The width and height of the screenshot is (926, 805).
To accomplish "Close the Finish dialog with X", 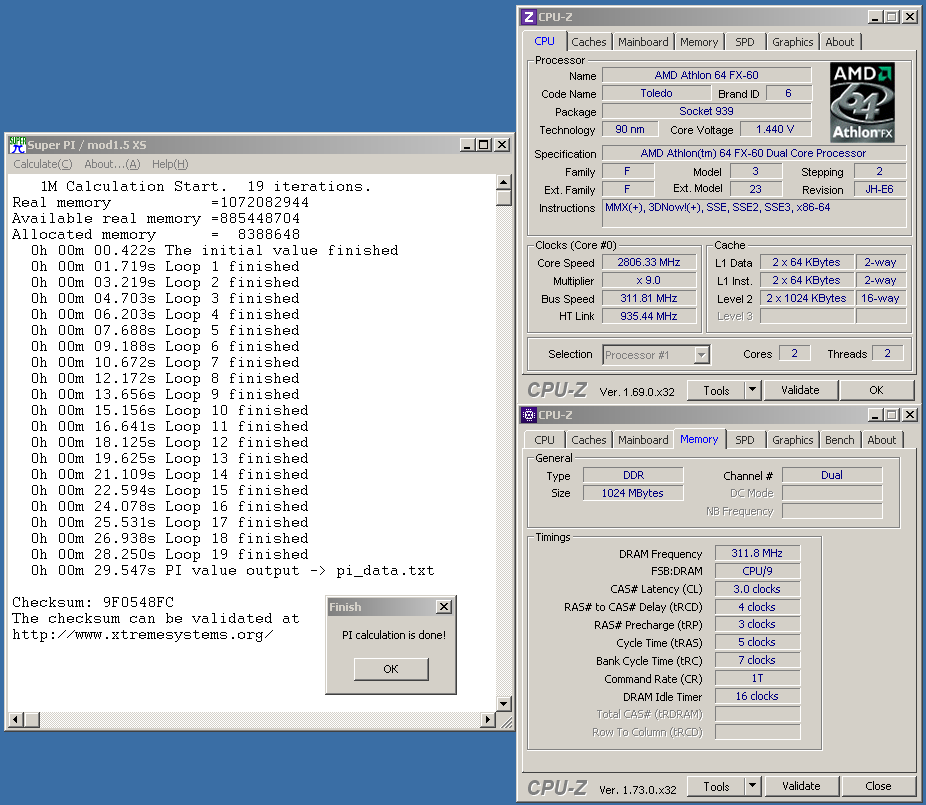I will pos(444,607).
